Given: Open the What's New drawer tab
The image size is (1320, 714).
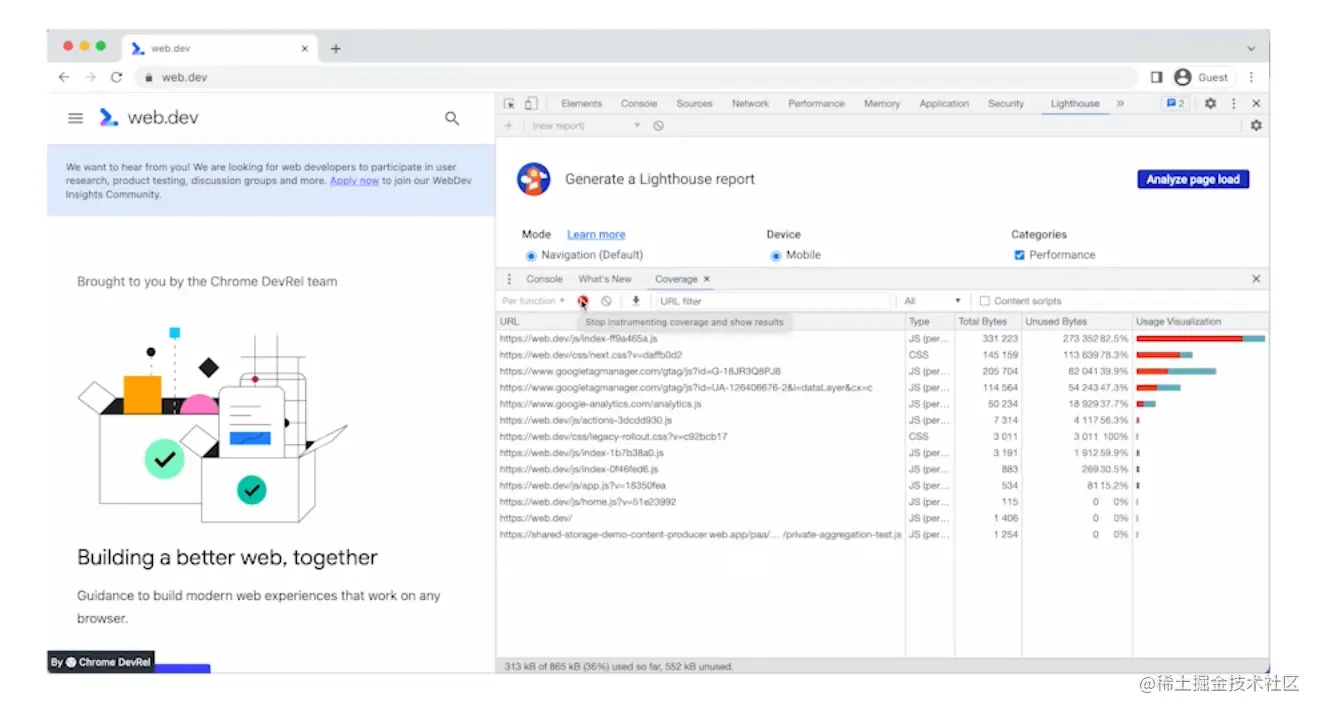Looking at the screenshot, I should click(x=605, y=279).
